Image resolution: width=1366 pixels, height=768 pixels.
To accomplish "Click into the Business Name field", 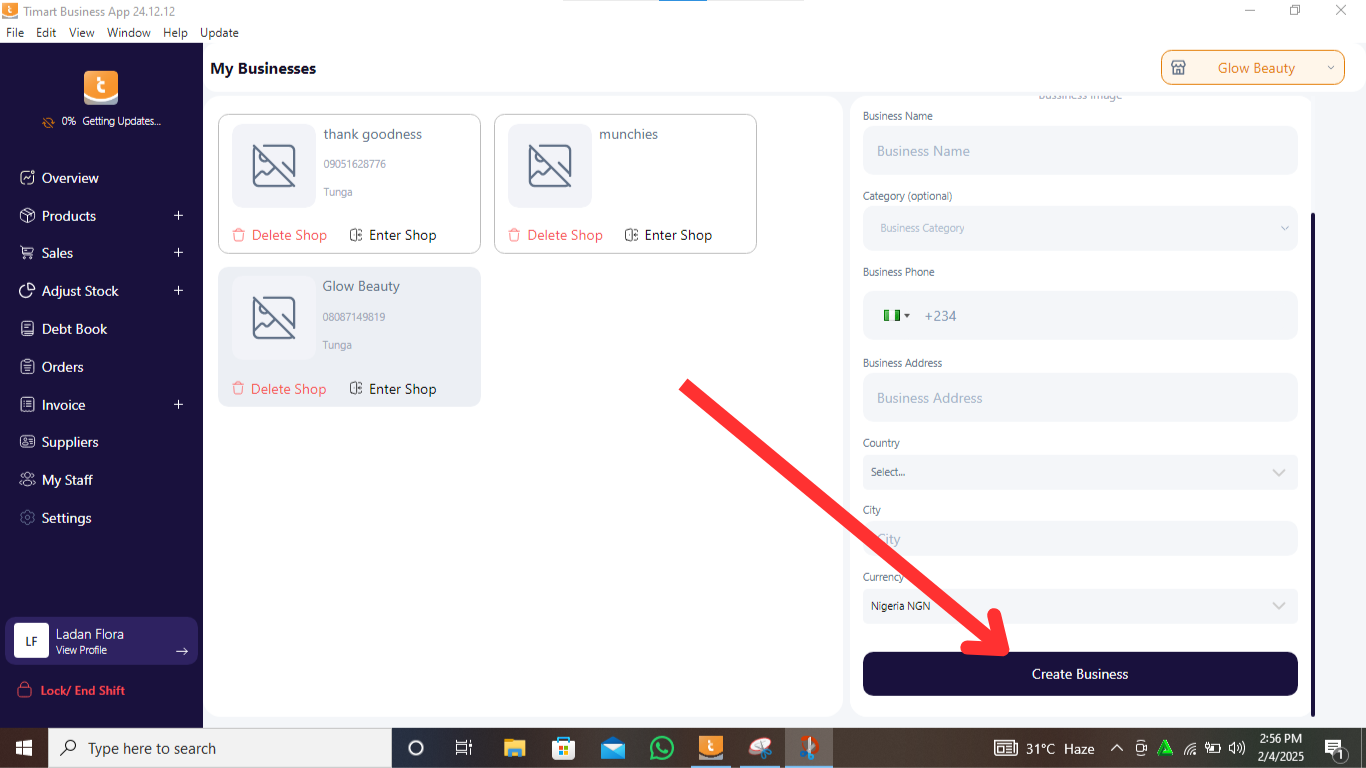I will tap(1080, 151).
